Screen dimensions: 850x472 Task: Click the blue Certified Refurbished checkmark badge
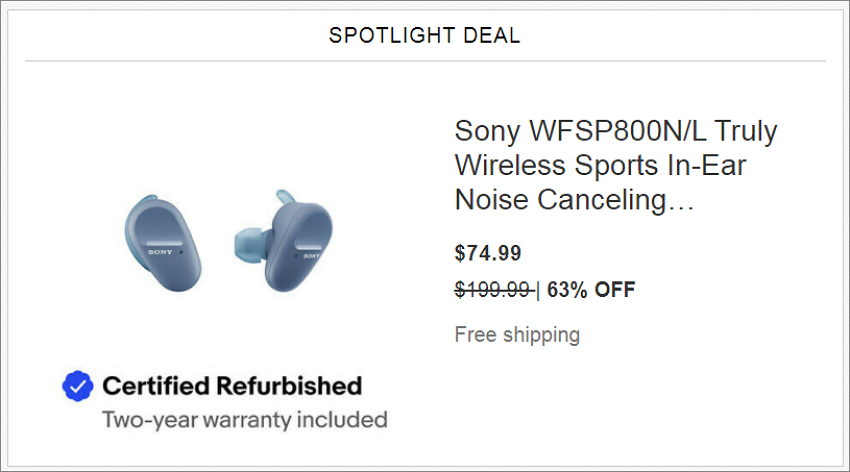[78, 386]
